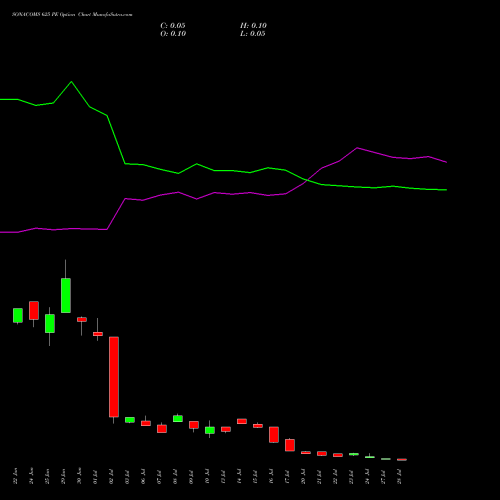Click the 08 Jul date label
The image size is (500, 500).
pos(175,477)
